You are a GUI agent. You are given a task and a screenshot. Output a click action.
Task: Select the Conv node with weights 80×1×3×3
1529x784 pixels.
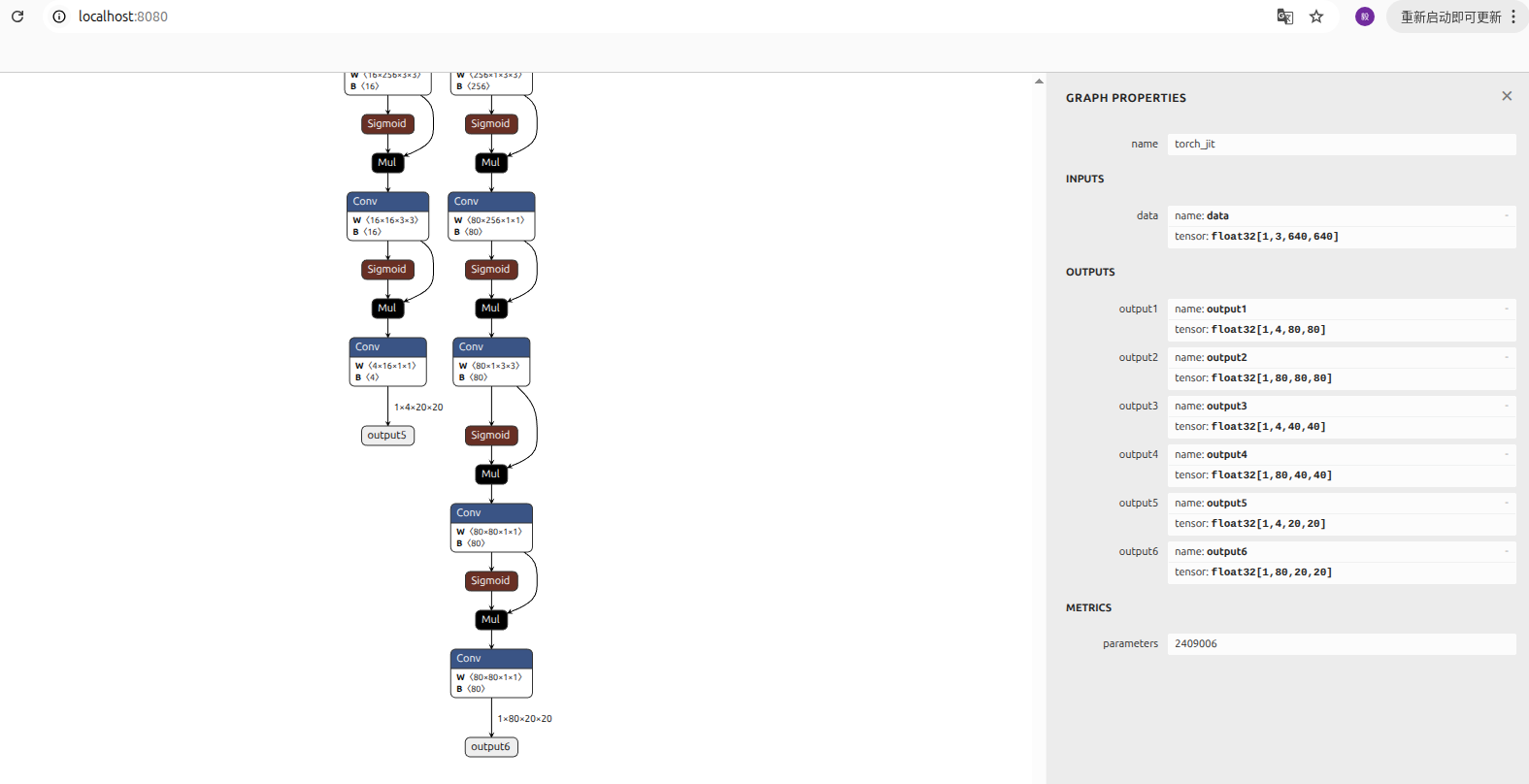pyautogui.click(x=491, y=361)
